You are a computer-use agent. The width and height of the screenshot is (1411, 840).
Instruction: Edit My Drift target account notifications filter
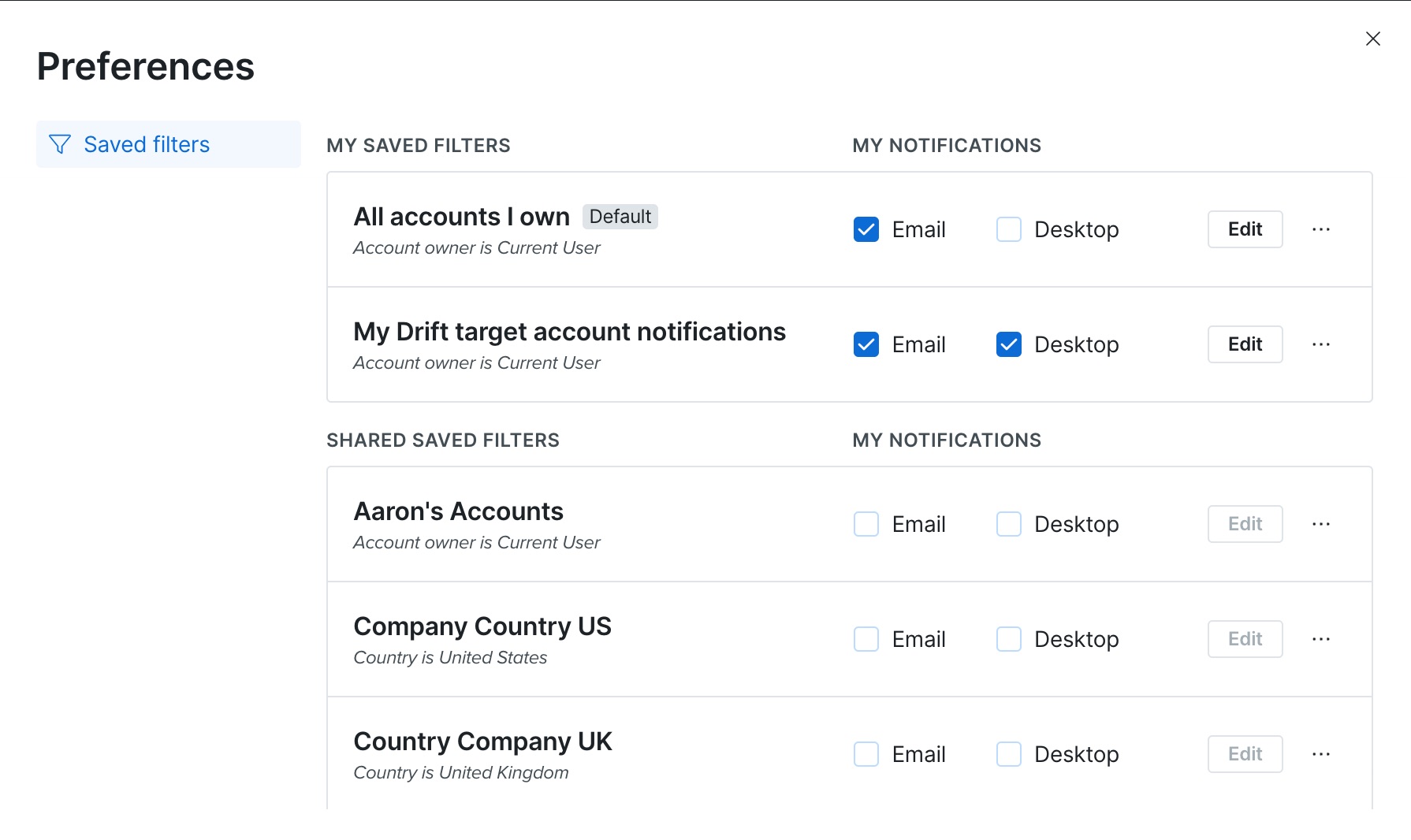[1245, 344]
